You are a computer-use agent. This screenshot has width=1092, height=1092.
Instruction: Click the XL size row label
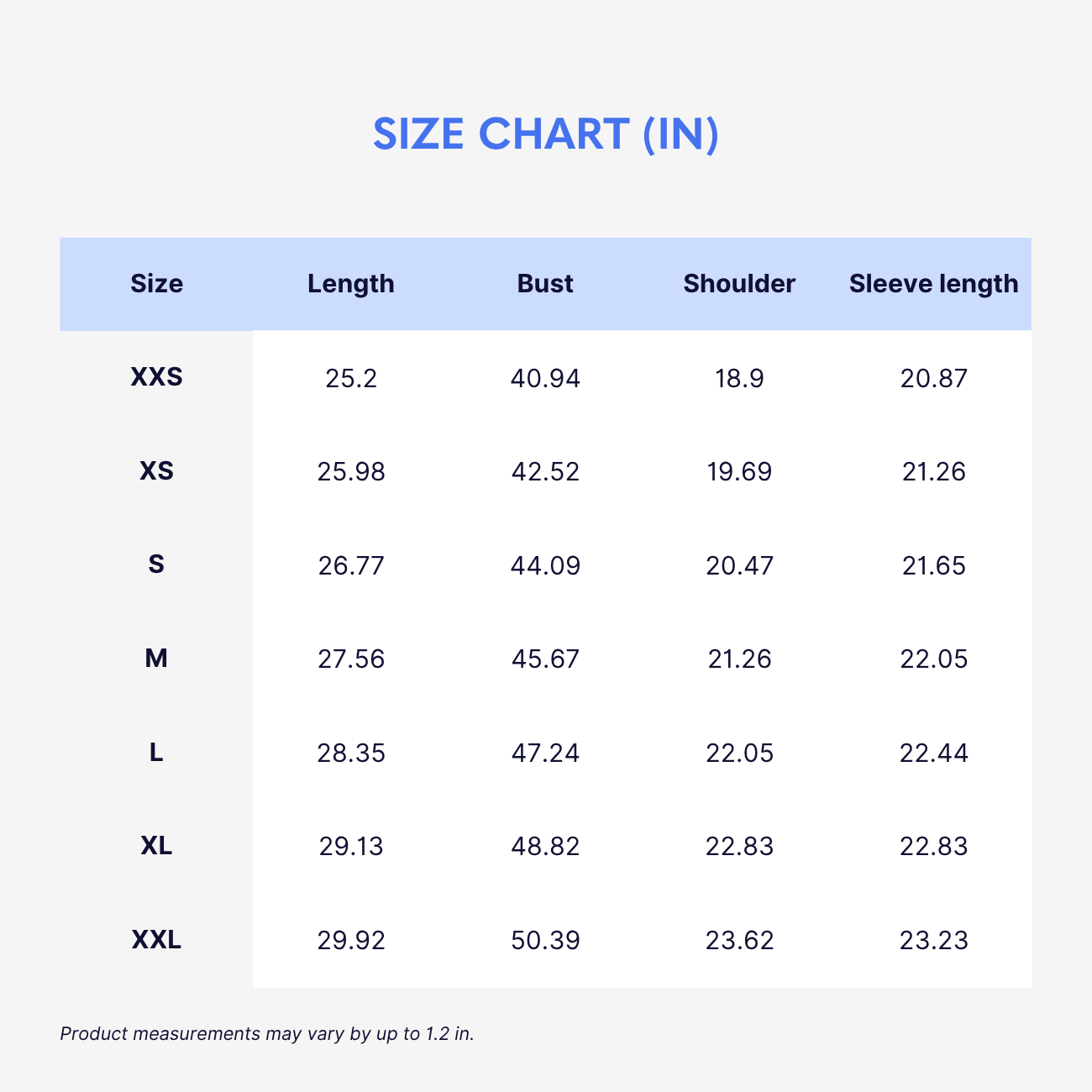pos(156,846)
